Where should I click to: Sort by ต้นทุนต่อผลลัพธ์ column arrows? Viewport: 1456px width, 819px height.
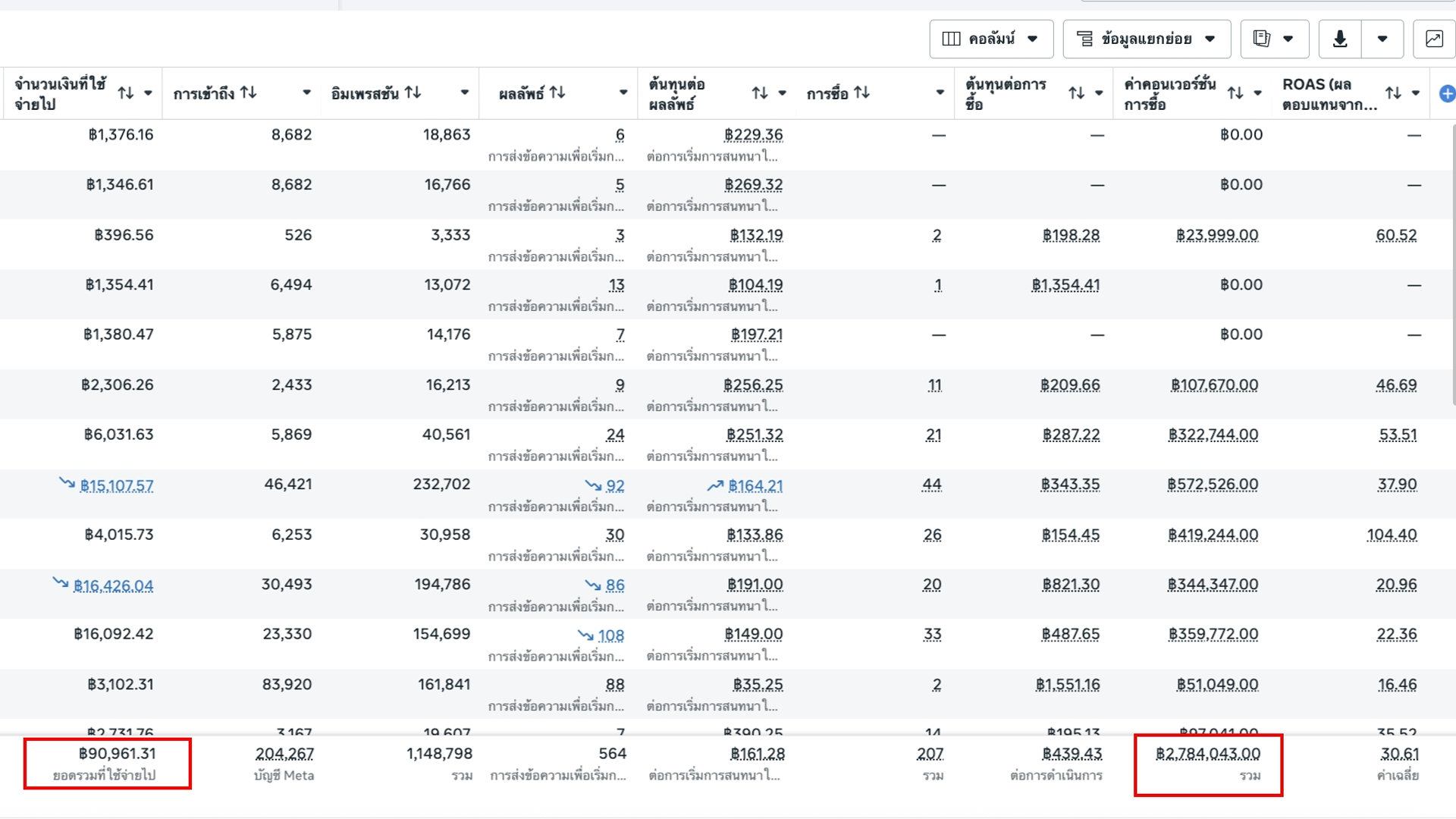click(760, 93)
